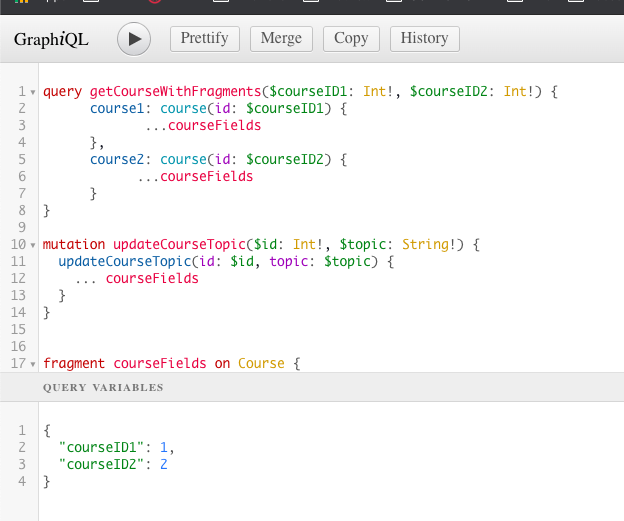
Task: Click the Course type name in fragment
Action: (261, 364)
